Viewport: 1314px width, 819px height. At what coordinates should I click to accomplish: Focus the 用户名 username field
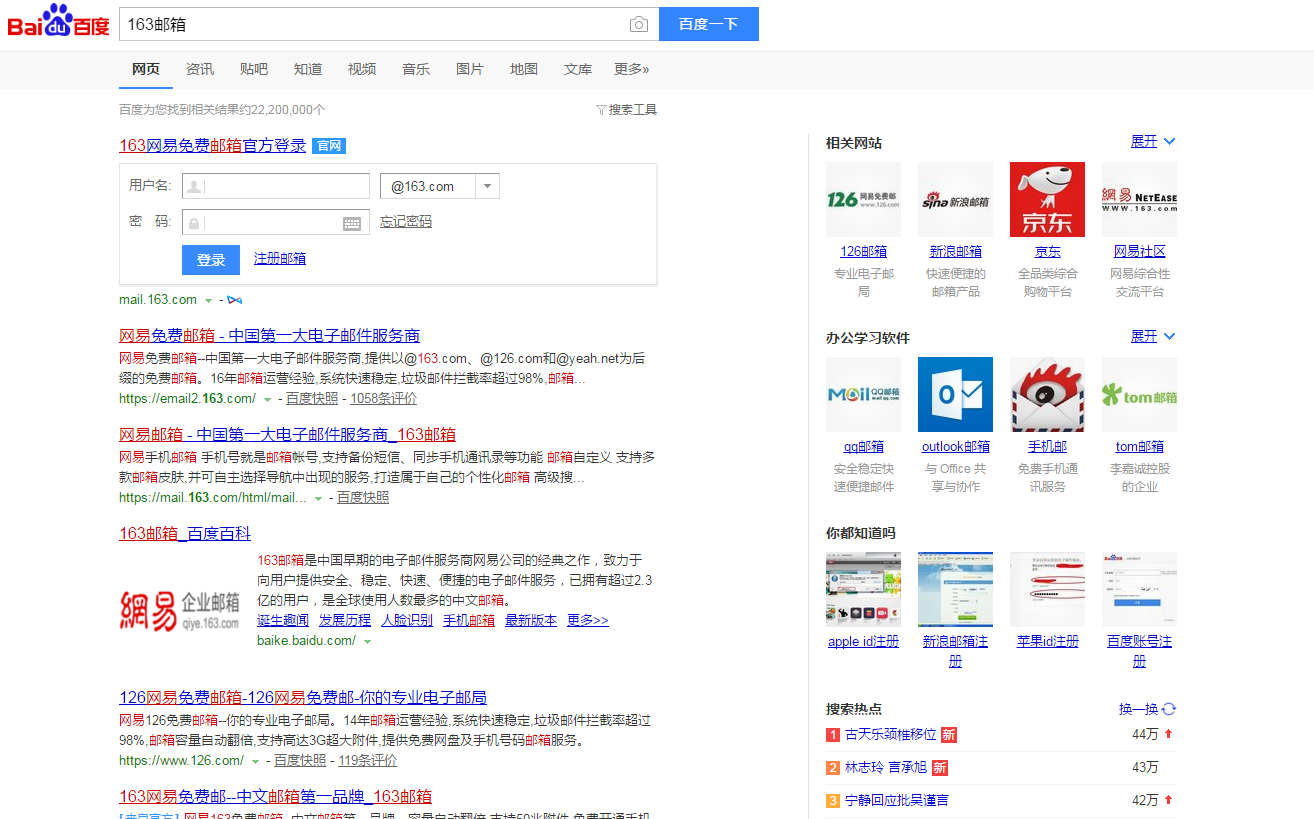[276, 186]
